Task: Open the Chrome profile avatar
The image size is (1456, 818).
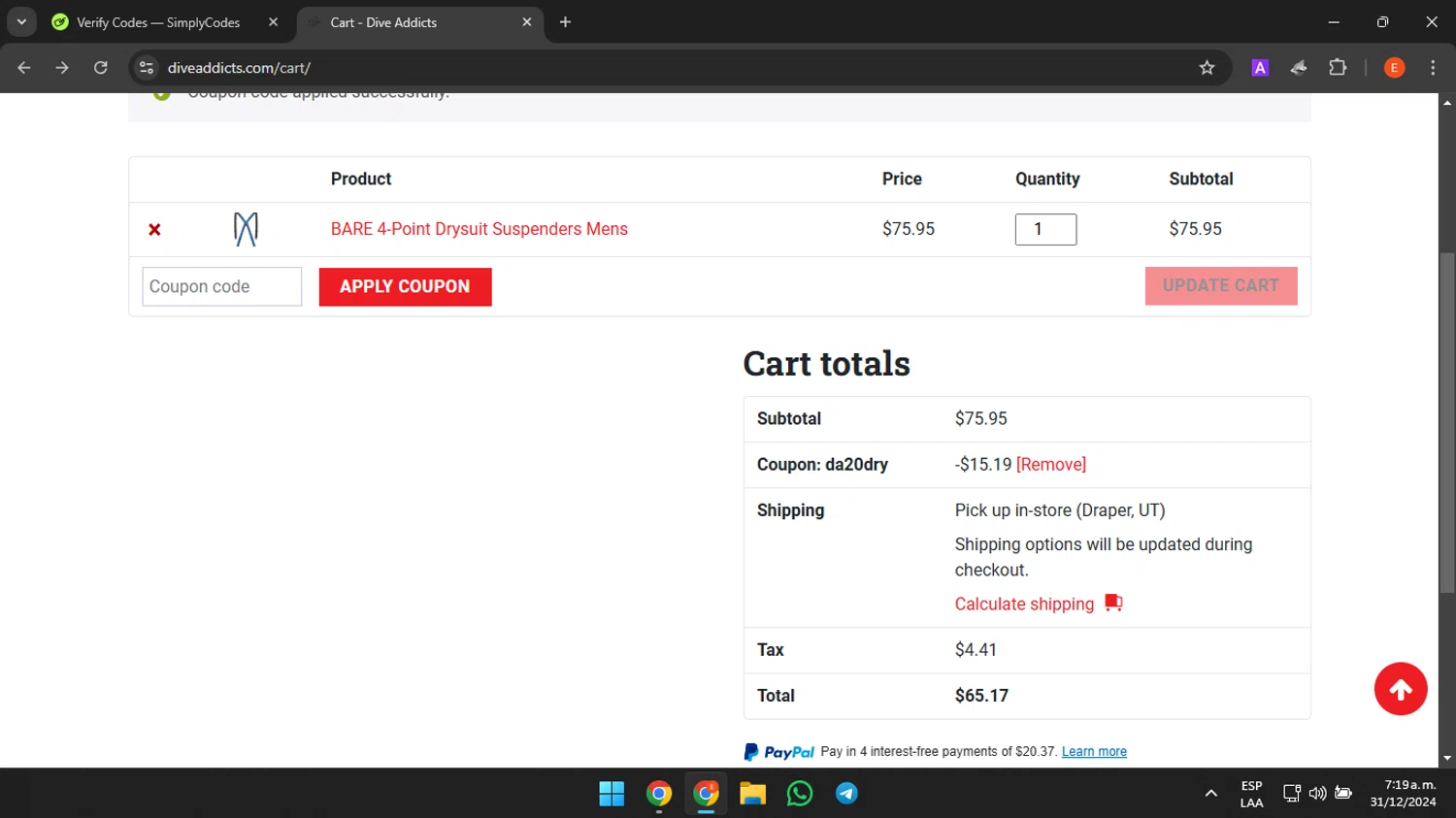Action: coord(1394,68)
